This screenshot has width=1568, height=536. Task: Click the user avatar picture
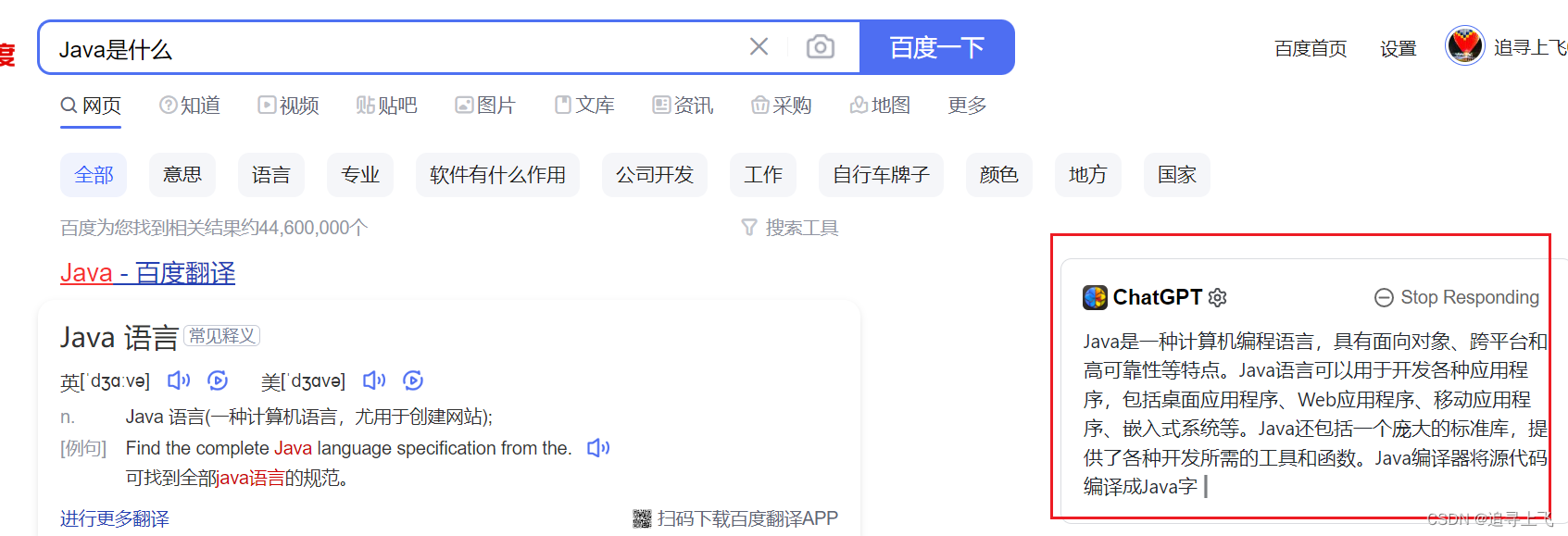point(1464,45)
